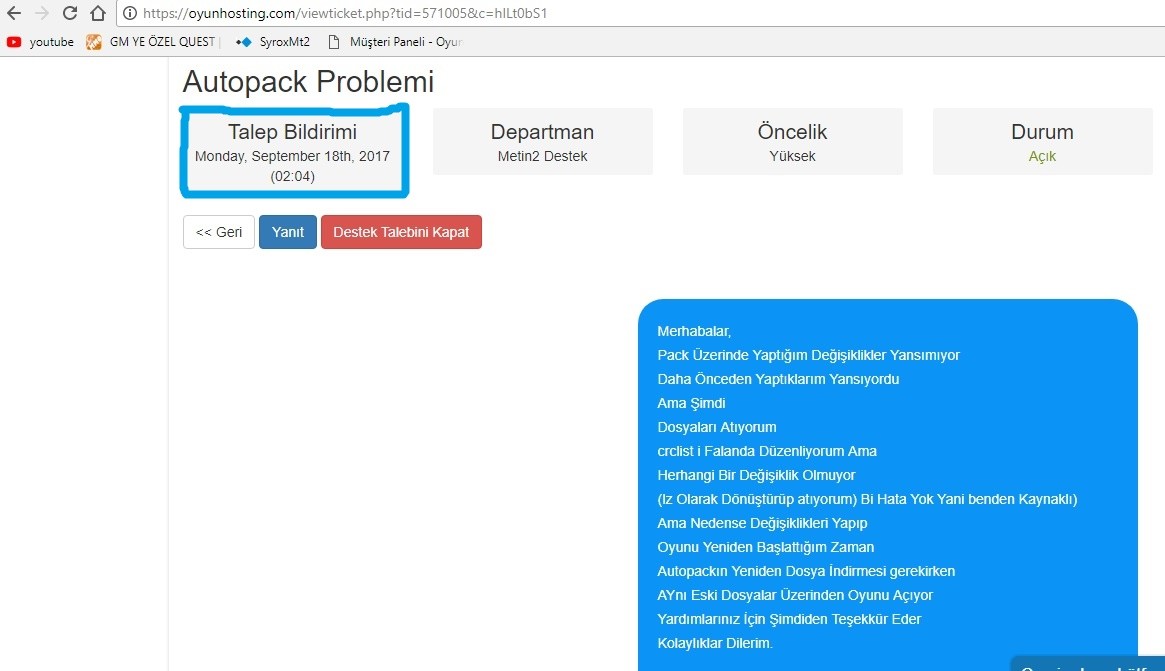Click the Merhabalar, line in the message
Viewport: 1165px width, 671px height.
point(694,331)
